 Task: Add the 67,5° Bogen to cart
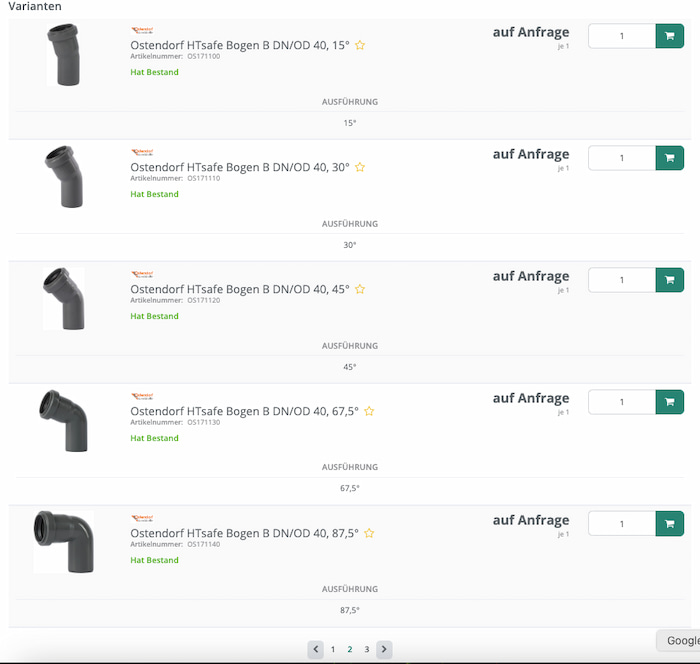670,402
